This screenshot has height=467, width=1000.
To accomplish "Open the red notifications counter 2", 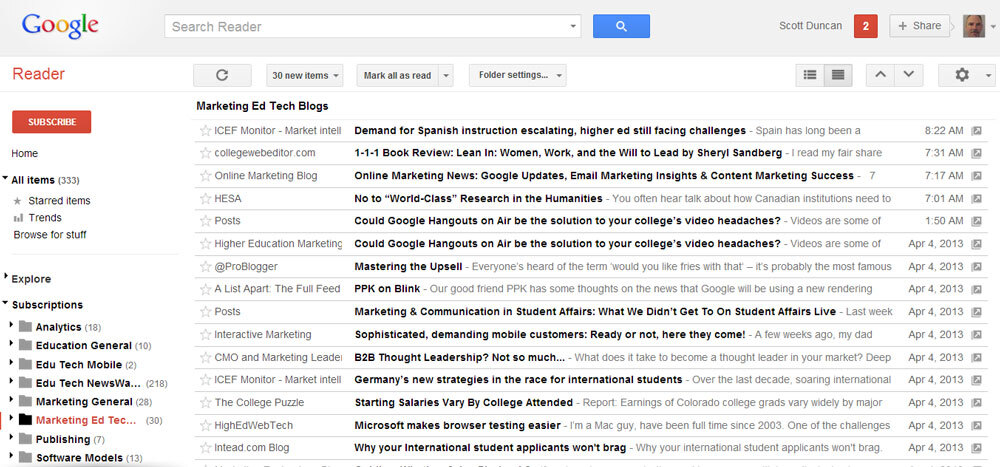I will tap(865, 26).
